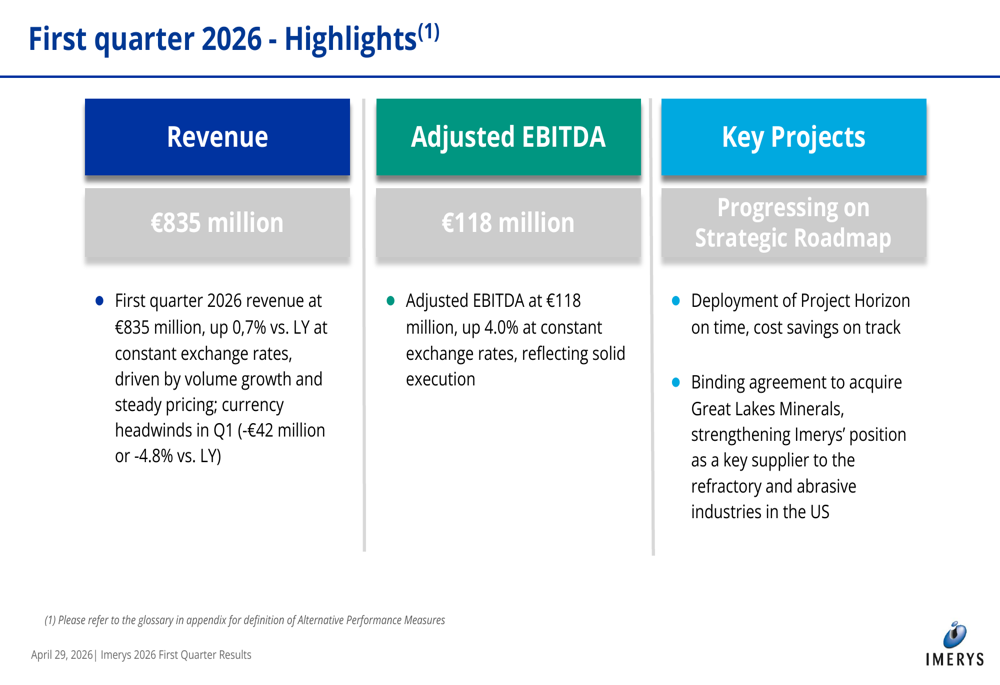
Task: Click the bullet dot beside Binding agreement text
Action: pos(676,382)
